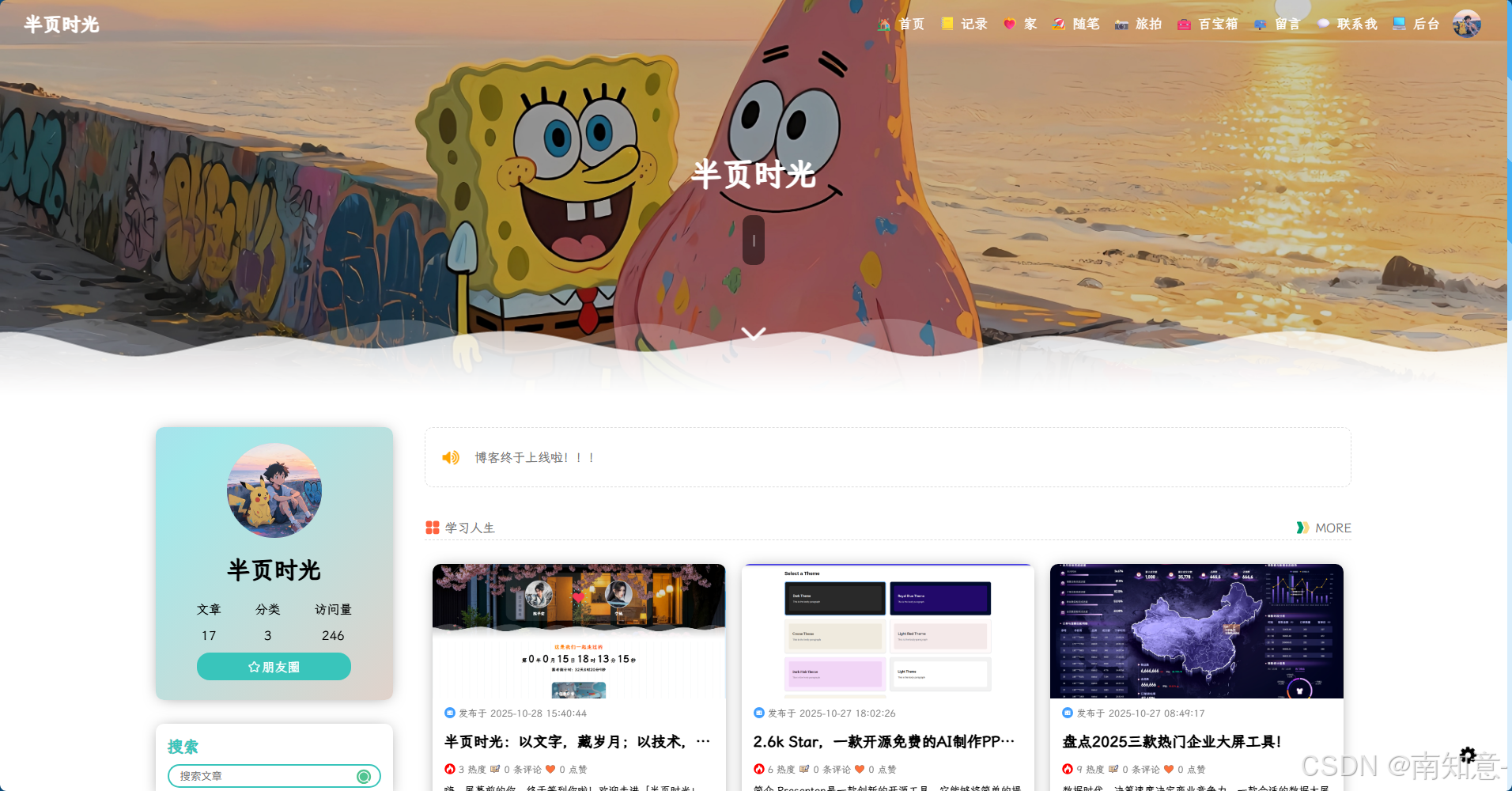Open the 随笔 navigation item
The image size is (1512, 791).
(1075, 25)
